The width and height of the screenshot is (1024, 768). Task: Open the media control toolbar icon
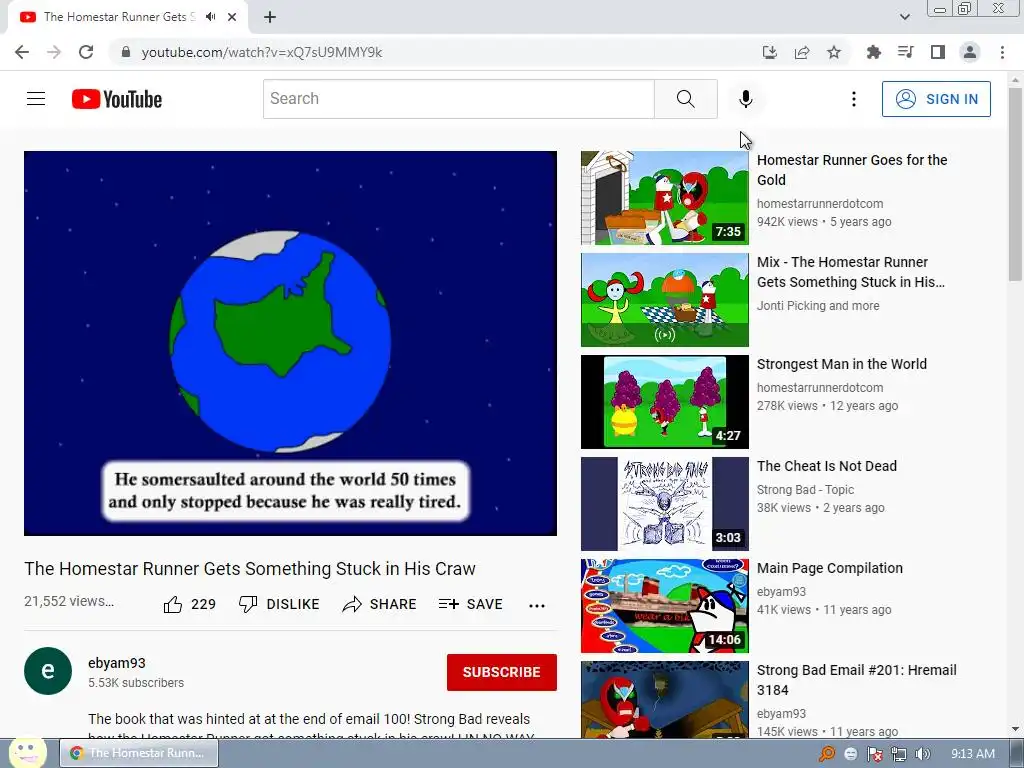(x=906, y=52)
